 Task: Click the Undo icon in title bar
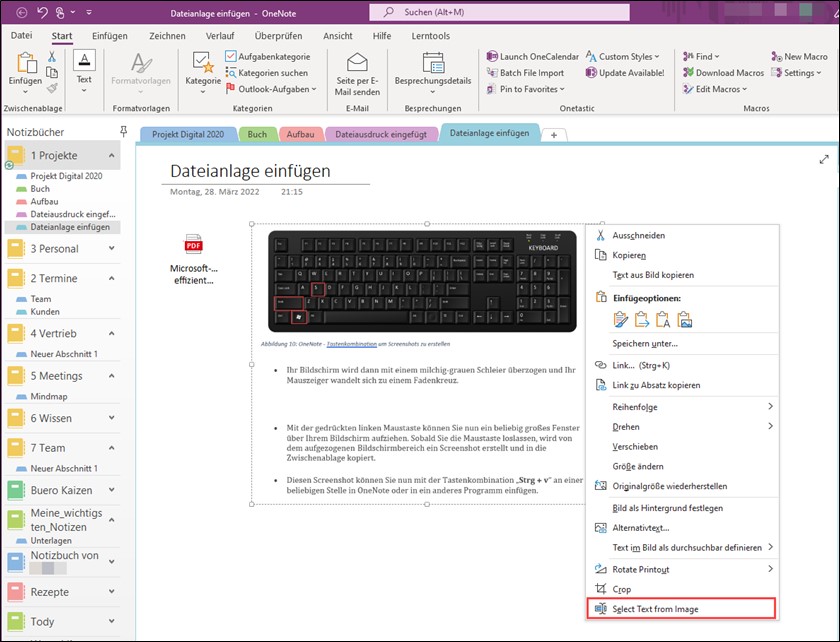[x=42, y=12]
